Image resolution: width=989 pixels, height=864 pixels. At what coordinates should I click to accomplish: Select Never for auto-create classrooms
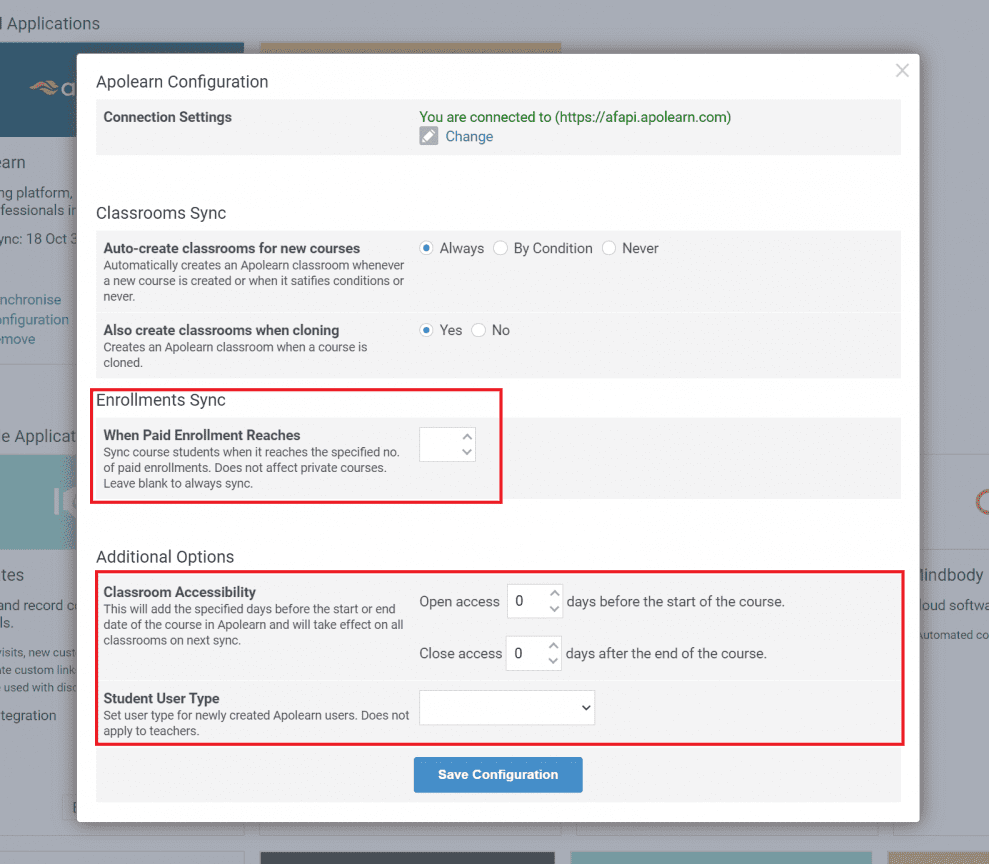609,248
